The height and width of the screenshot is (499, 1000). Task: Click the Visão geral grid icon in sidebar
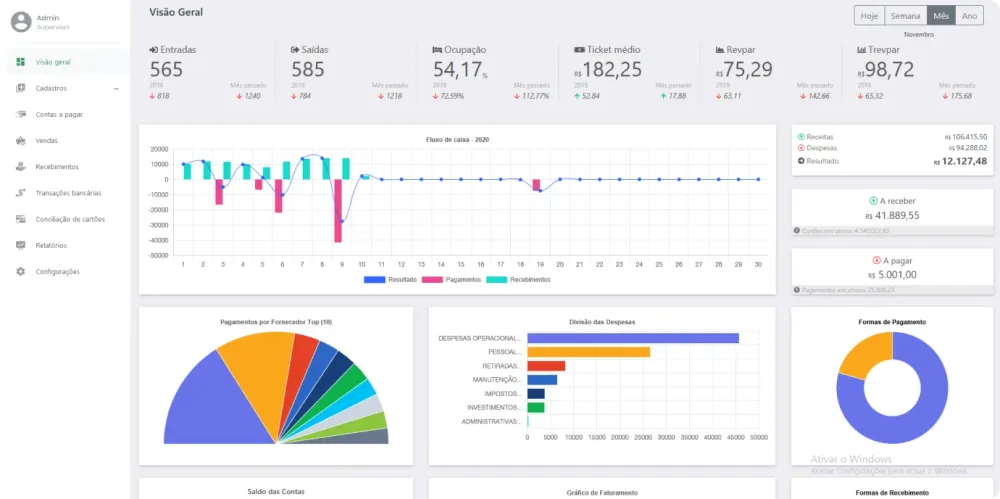21,62
